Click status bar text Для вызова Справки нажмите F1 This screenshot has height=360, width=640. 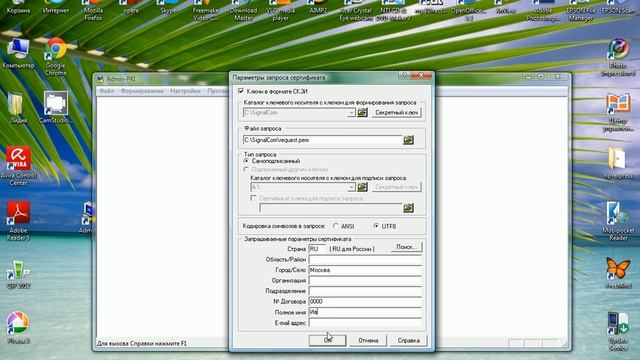tap(142, 343)
